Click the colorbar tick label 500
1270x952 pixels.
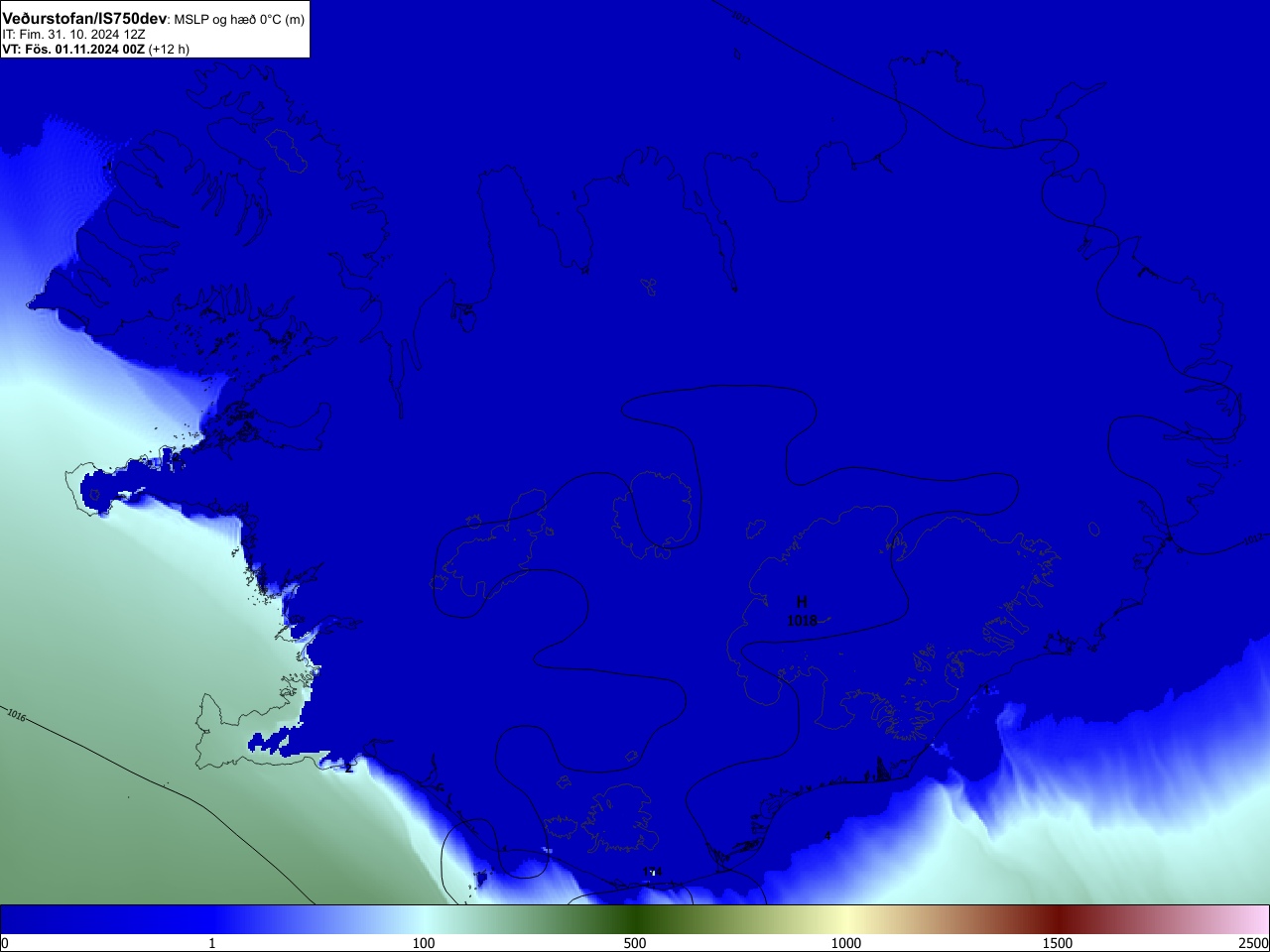coord(635,943)
